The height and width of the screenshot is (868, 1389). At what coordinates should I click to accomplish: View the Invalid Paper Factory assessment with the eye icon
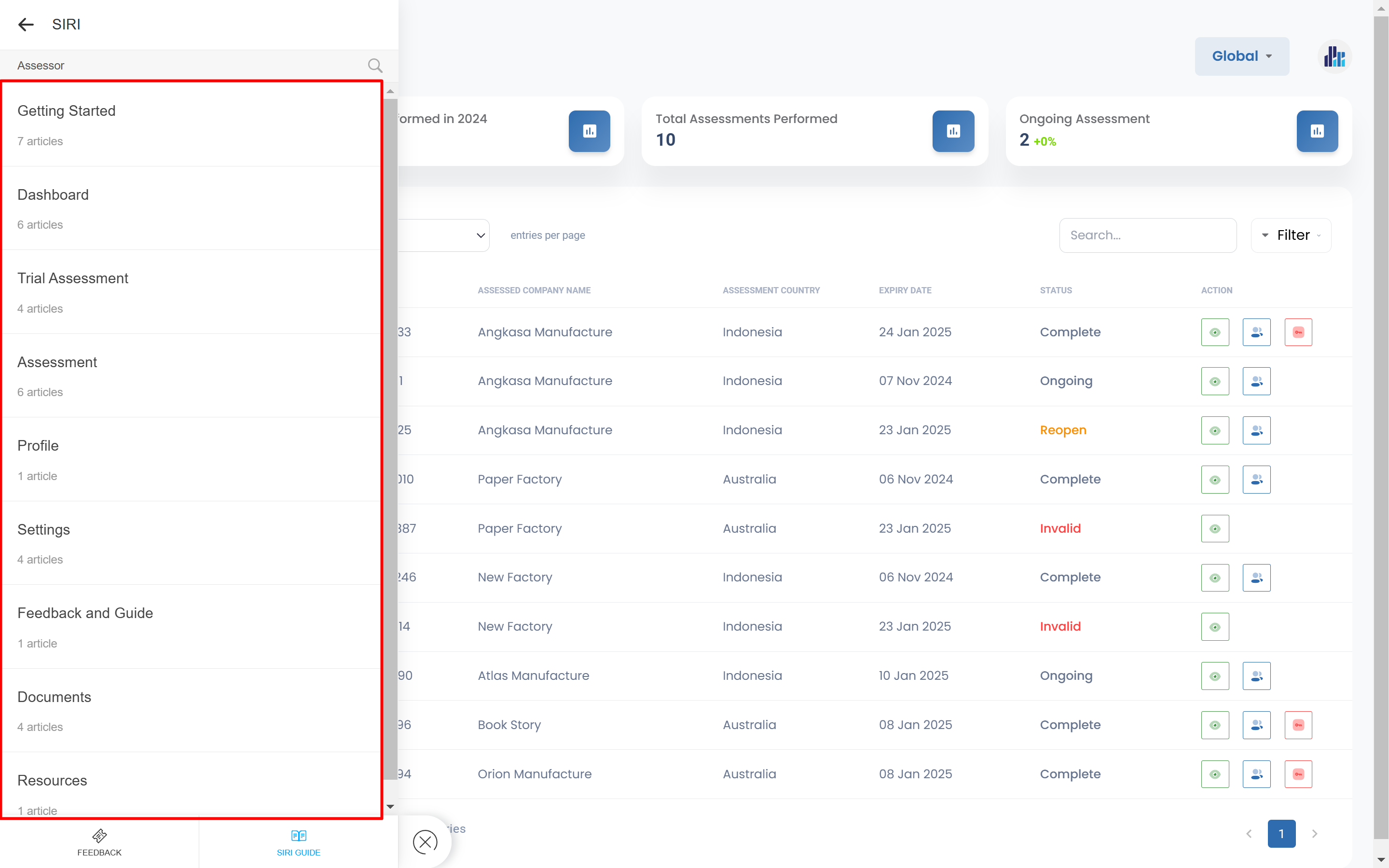point(1214,529)
